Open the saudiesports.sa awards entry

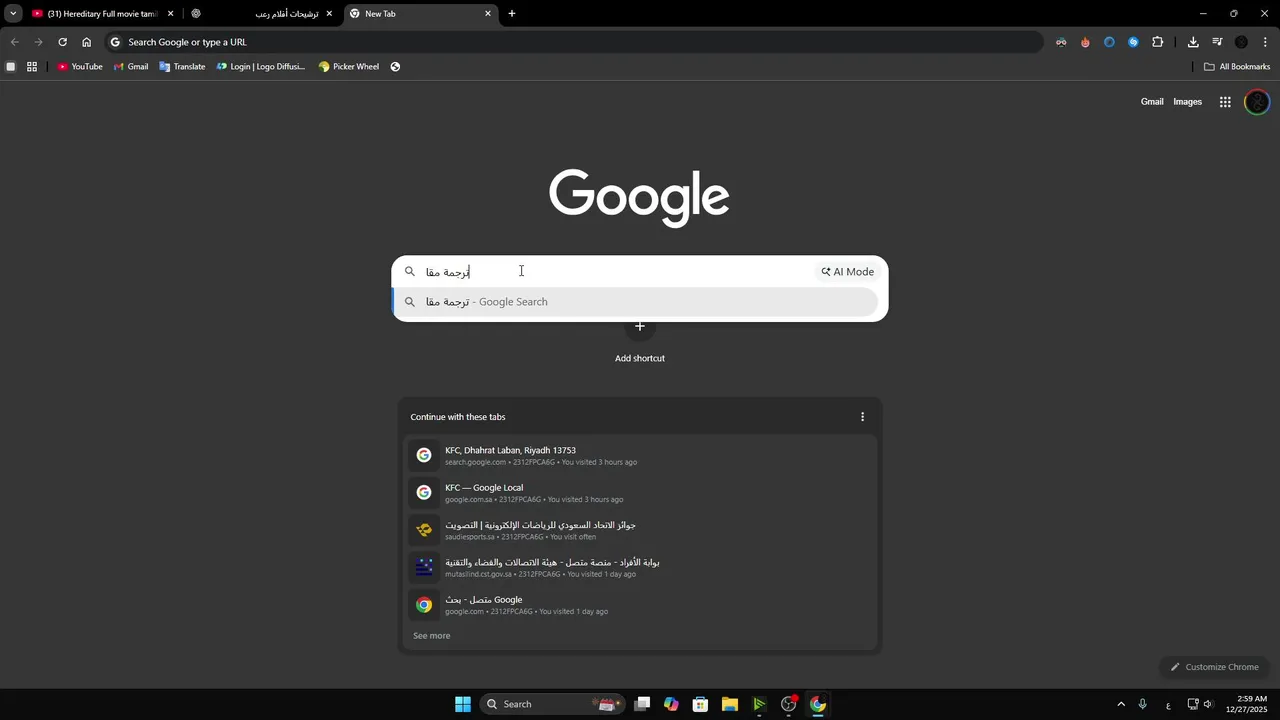(x=640, y=530)
